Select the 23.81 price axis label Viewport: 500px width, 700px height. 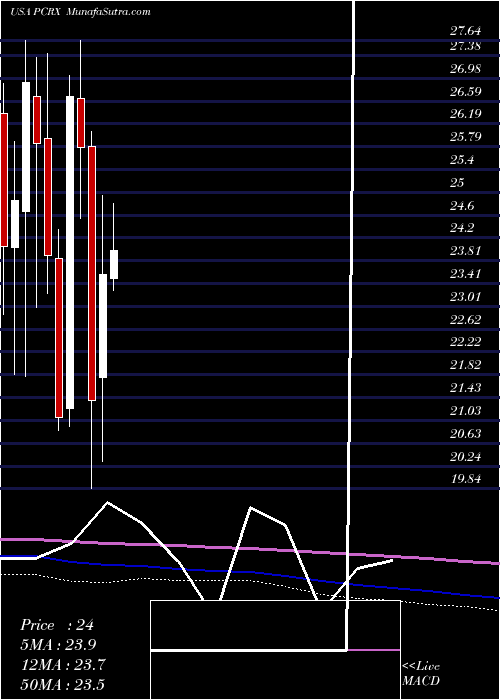pos(465,251)
